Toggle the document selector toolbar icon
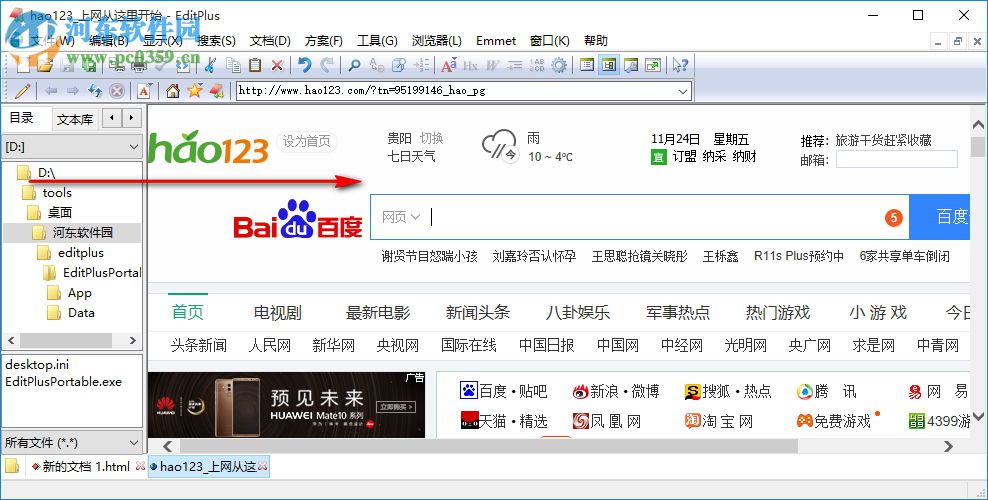988x500 pixels. (587, 65)
